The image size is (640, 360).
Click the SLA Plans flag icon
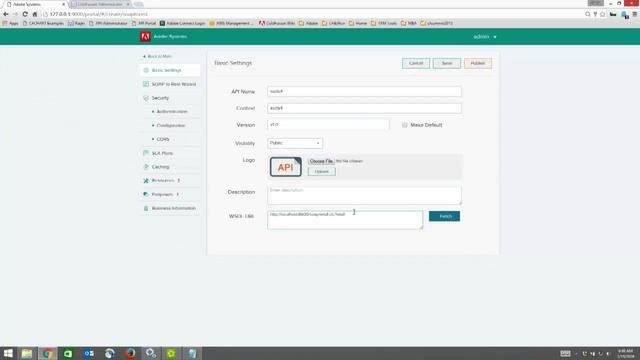146,153
